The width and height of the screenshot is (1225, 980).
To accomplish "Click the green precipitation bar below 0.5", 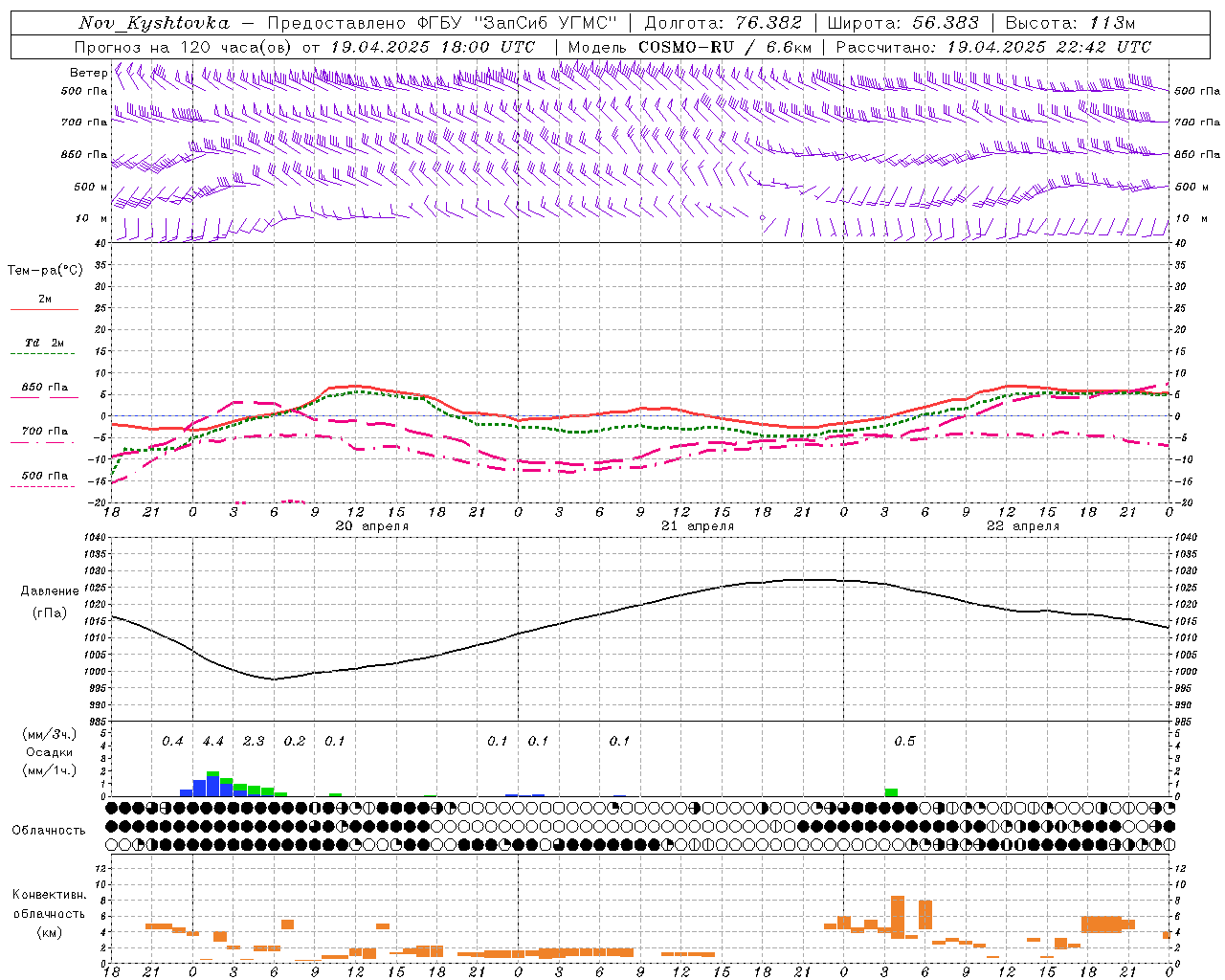I will point(891,792).
